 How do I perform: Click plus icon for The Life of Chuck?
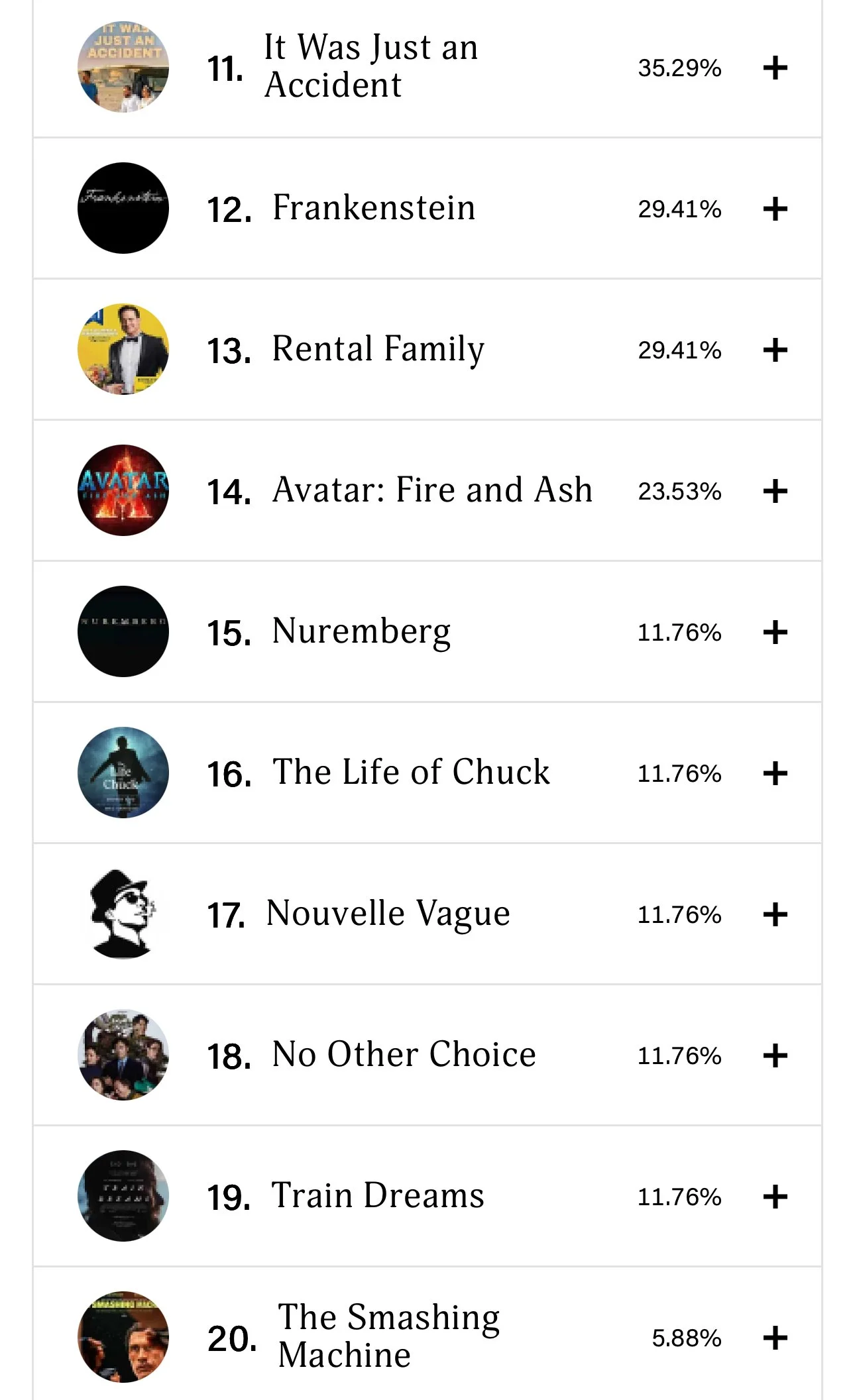(x=775, y=773)
